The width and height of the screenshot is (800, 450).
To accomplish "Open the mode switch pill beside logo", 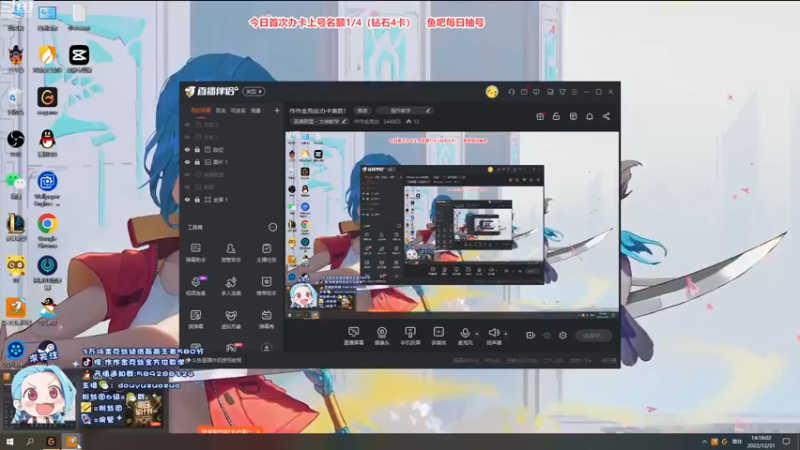I will click(x=254, y=91).
